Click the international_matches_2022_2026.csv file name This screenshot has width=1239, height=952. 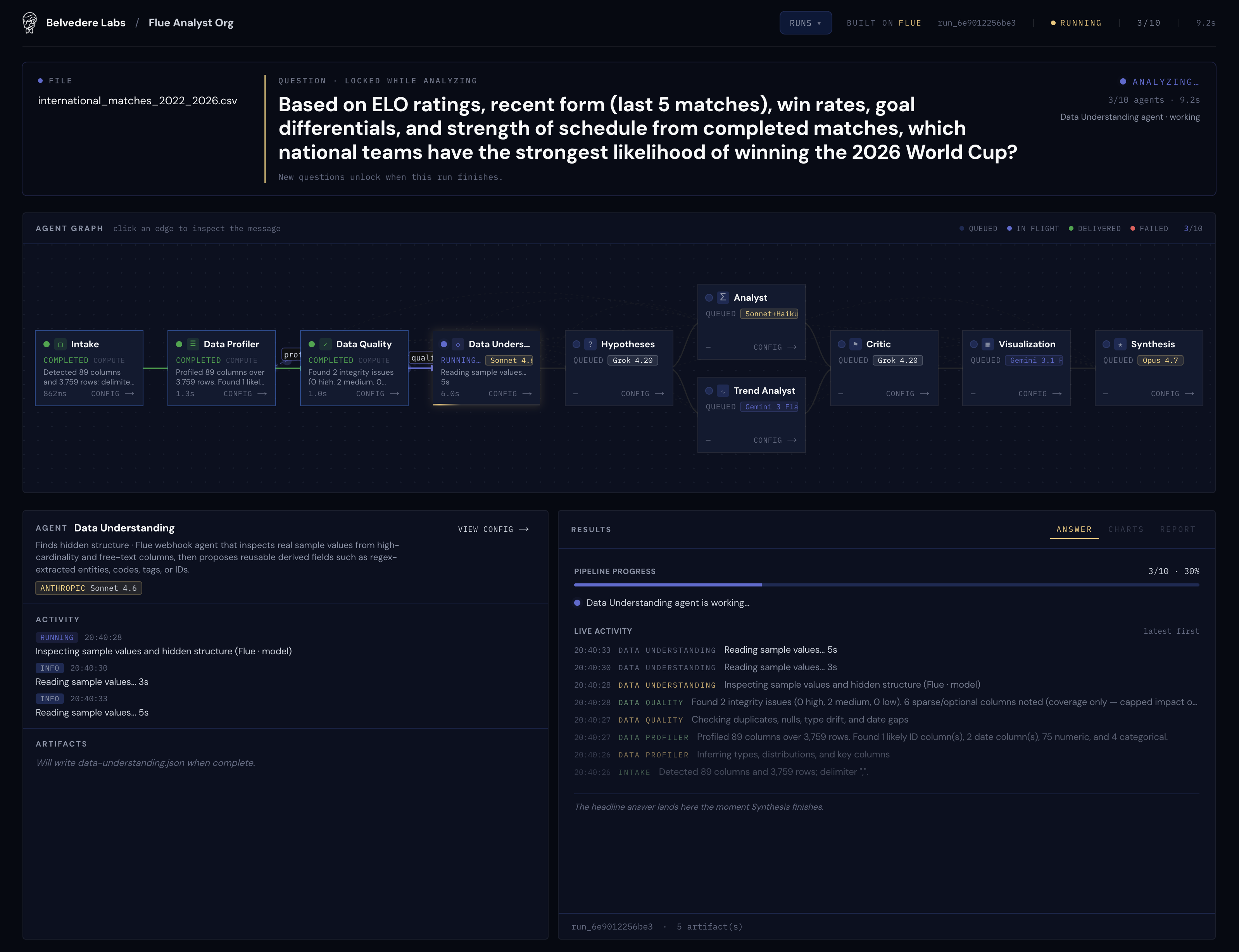click(x=138, y=101)
